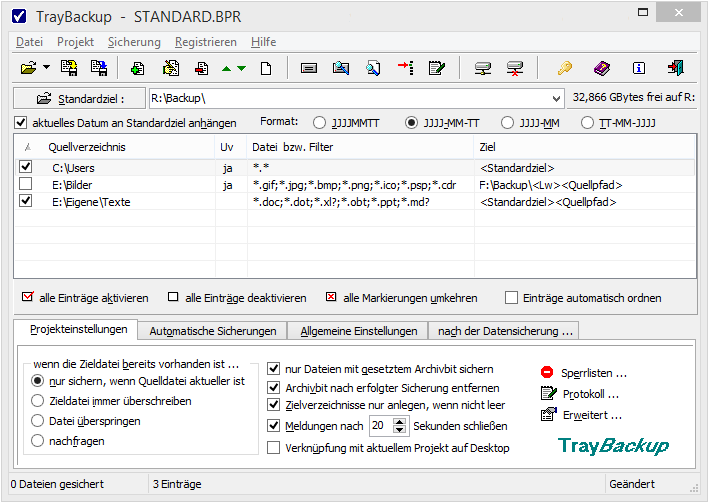
Task: Open nach der Datensicherung tab
Action: tap(505, 331)
